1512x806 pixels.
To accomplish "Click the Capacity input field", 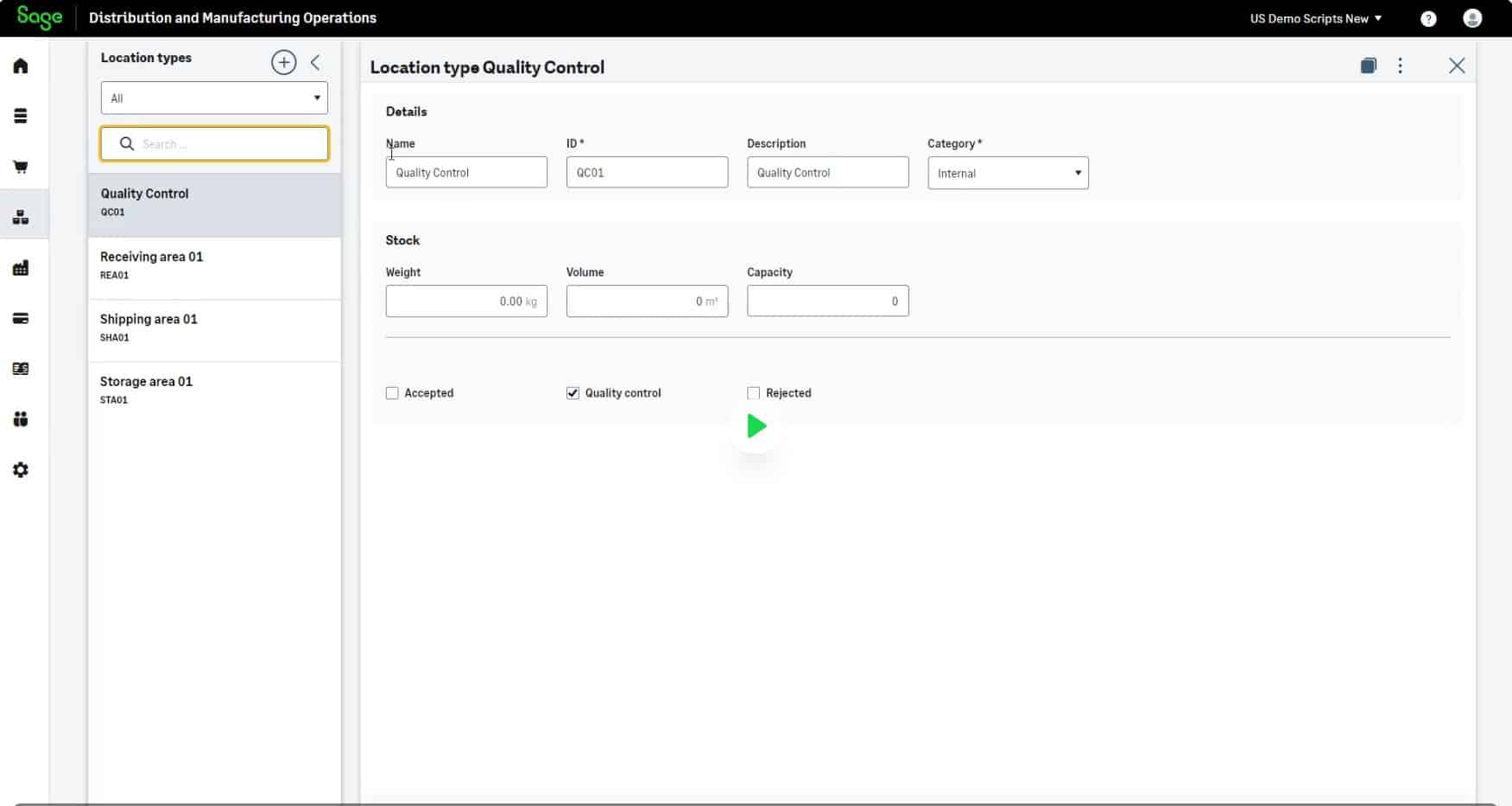I will click(x=827, y=301).
